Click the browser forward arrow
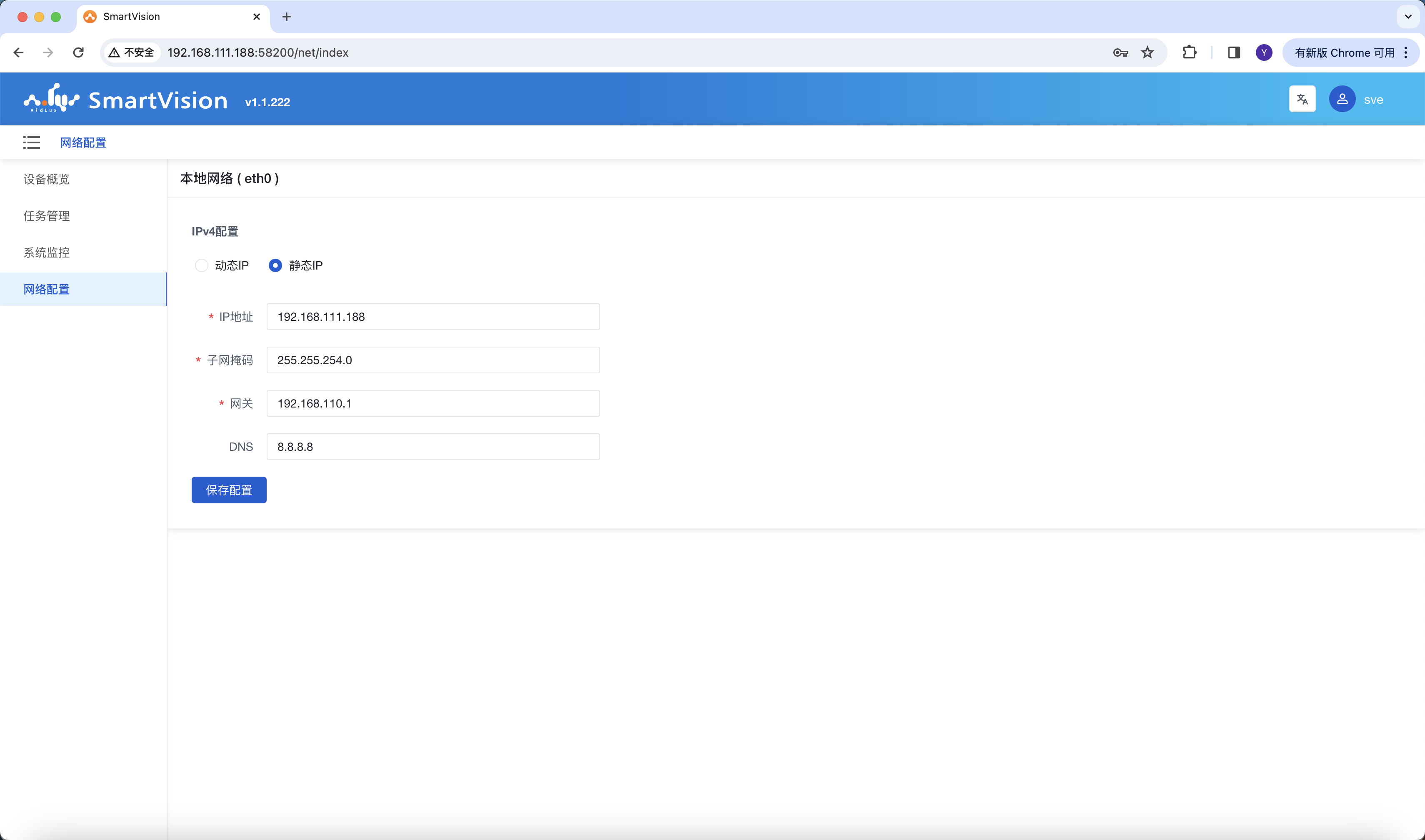 coord(48,52)
